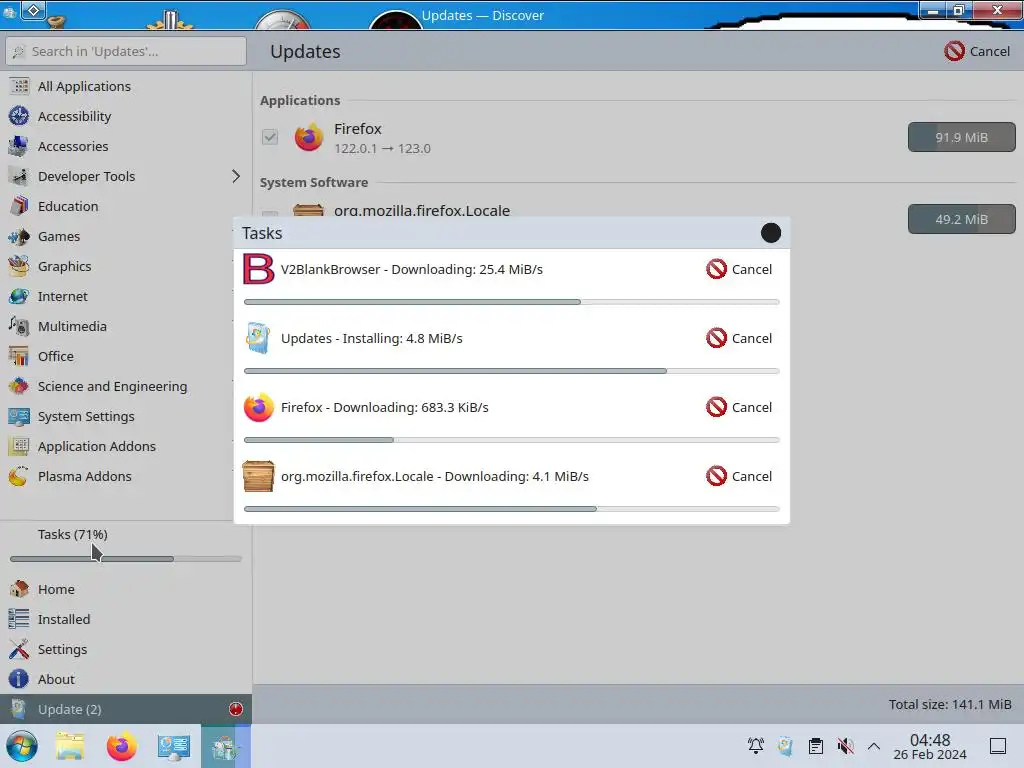
Task: Toggle the Firefox update checkbox
Action: pos(270,137)
